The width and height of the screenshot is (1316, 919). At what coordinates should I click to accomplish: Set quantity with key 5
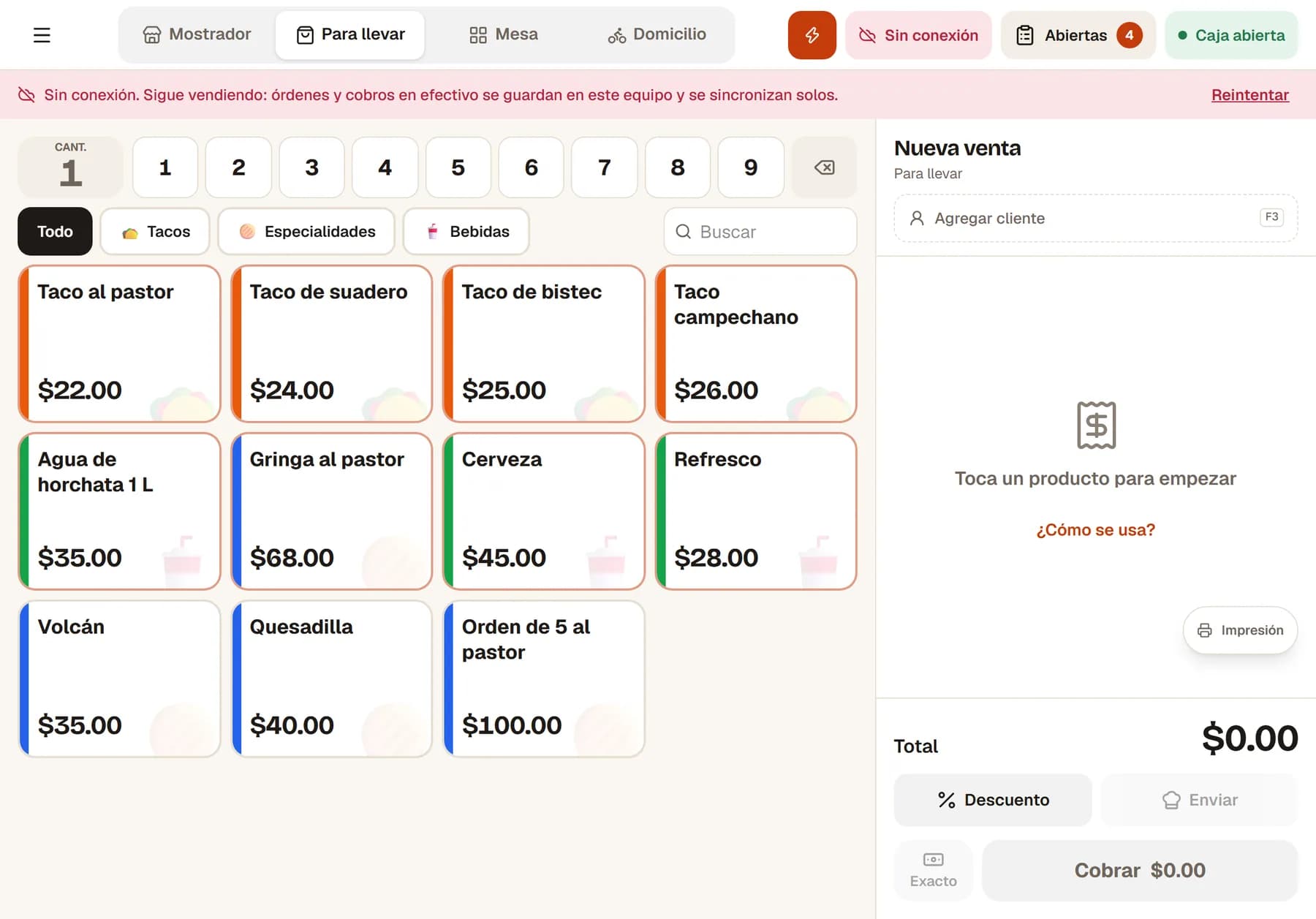pos(458,167)
